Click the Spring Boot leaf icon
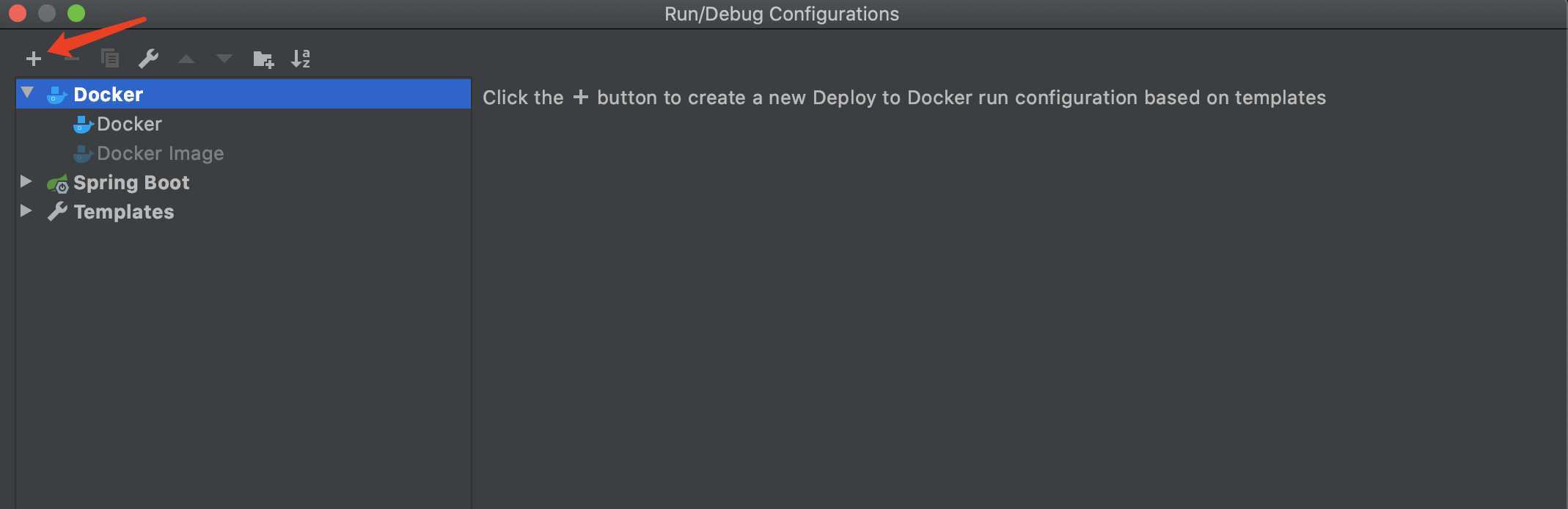Image resolution: width=1568 pixels, height=509 pixels. click(57, 183)
